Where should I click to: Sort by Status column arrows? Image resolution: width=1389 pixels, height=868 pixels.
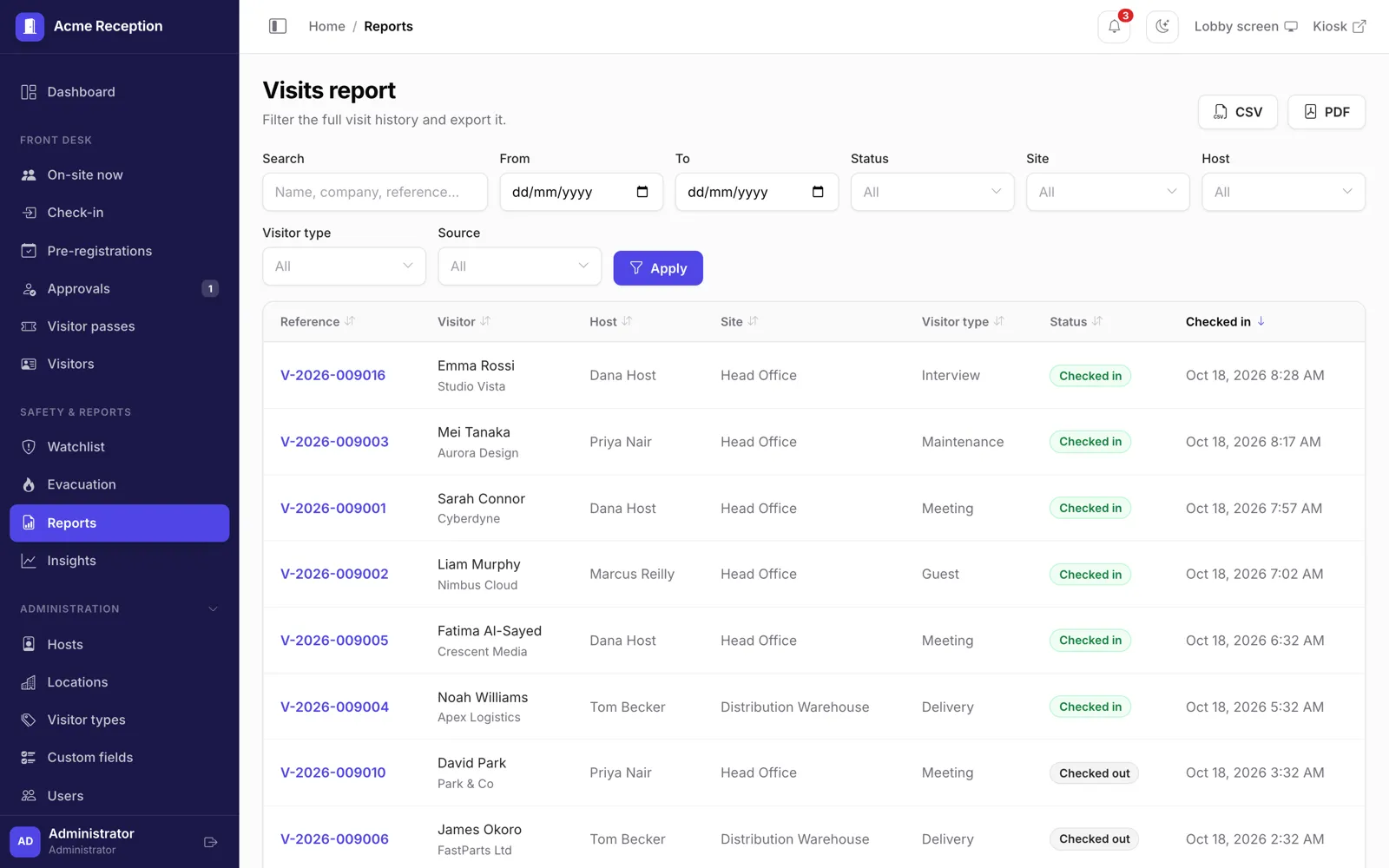[x=1097, y=321]
